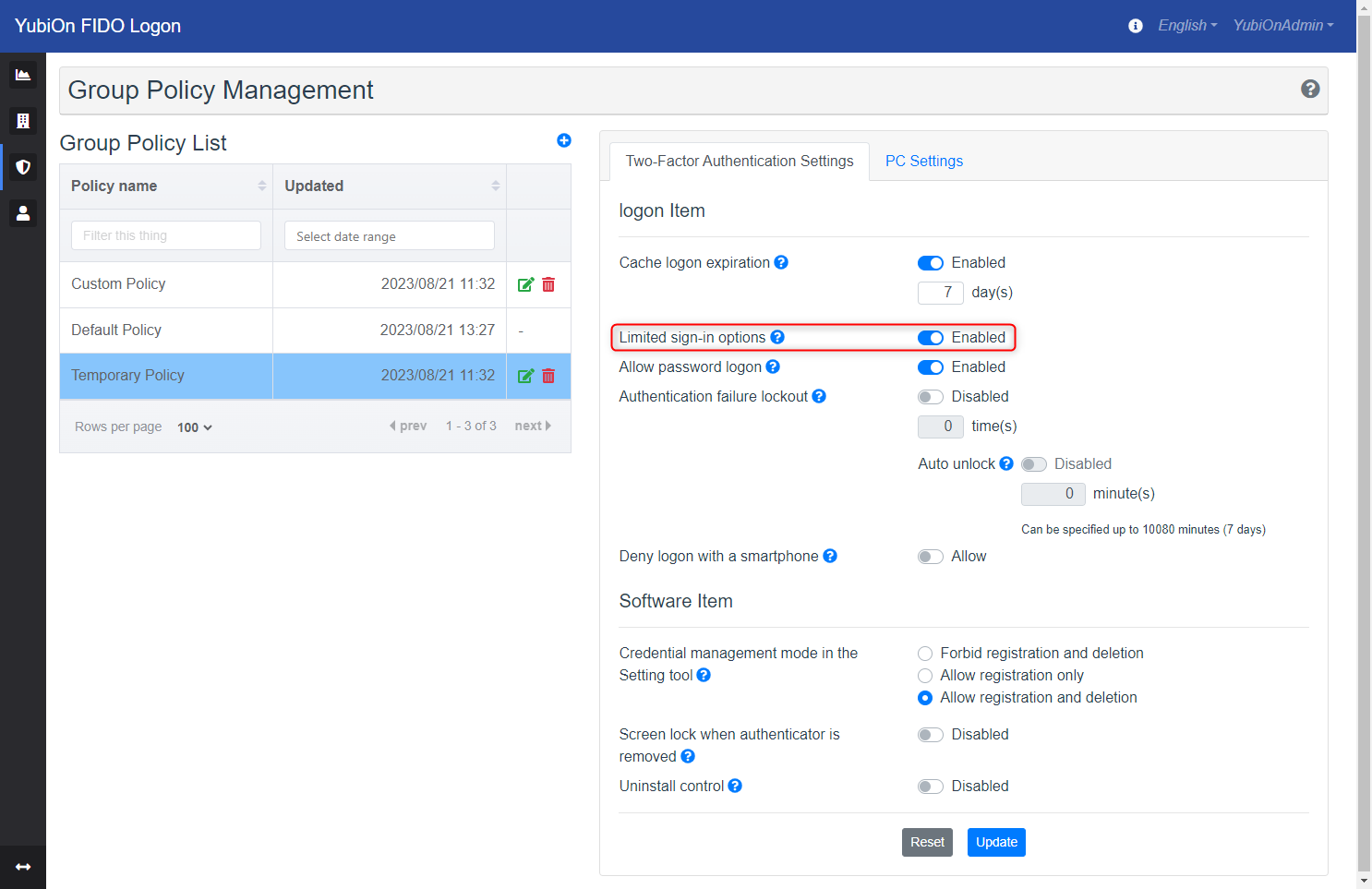Image resolution: width=1372 pixels, height=889 pixels.
Task: Show help for Limited sign-in options
Action: click(777, 337)
